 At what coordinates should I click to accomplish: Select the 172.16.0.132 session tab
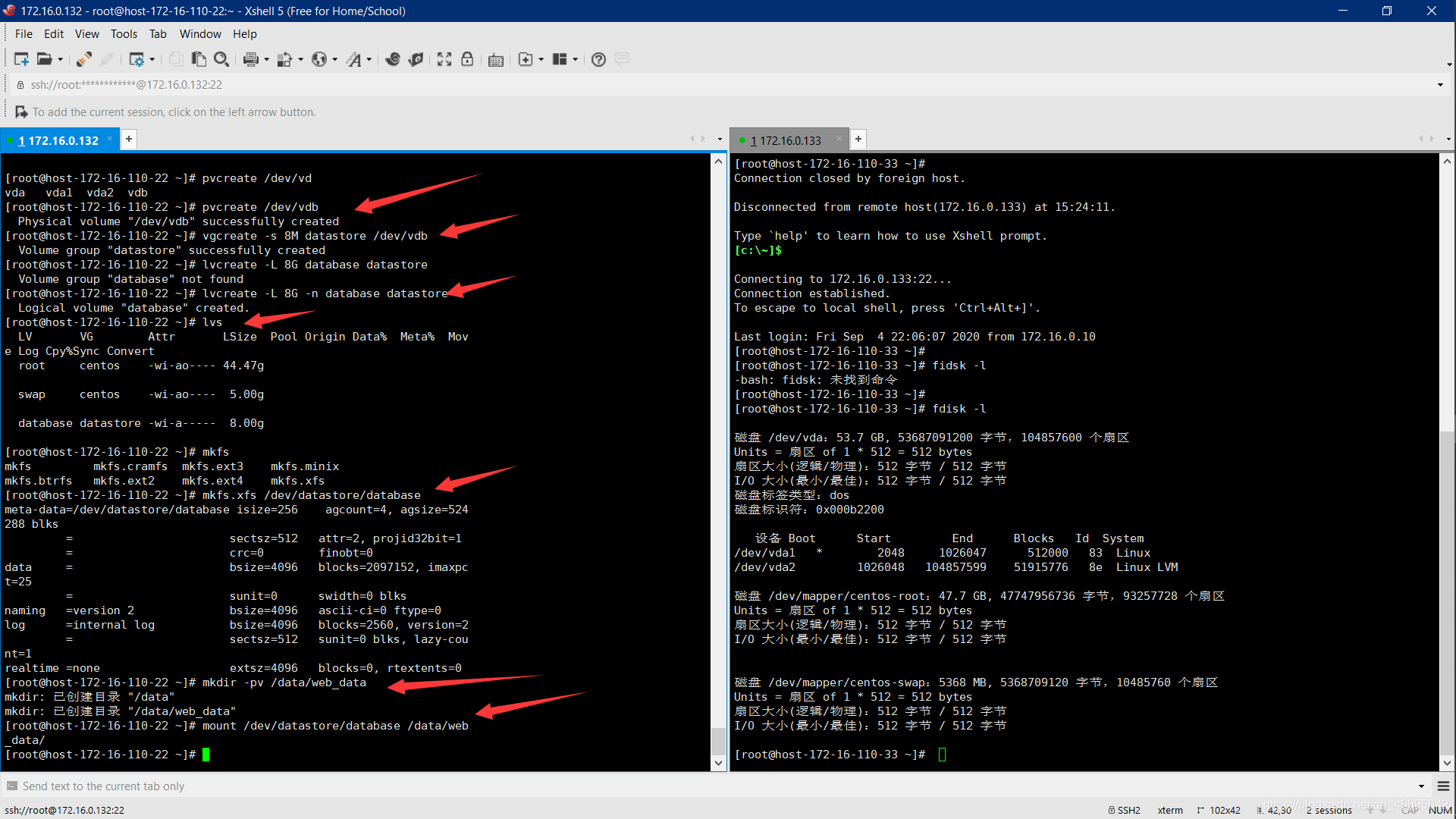(x=59, y=140)
